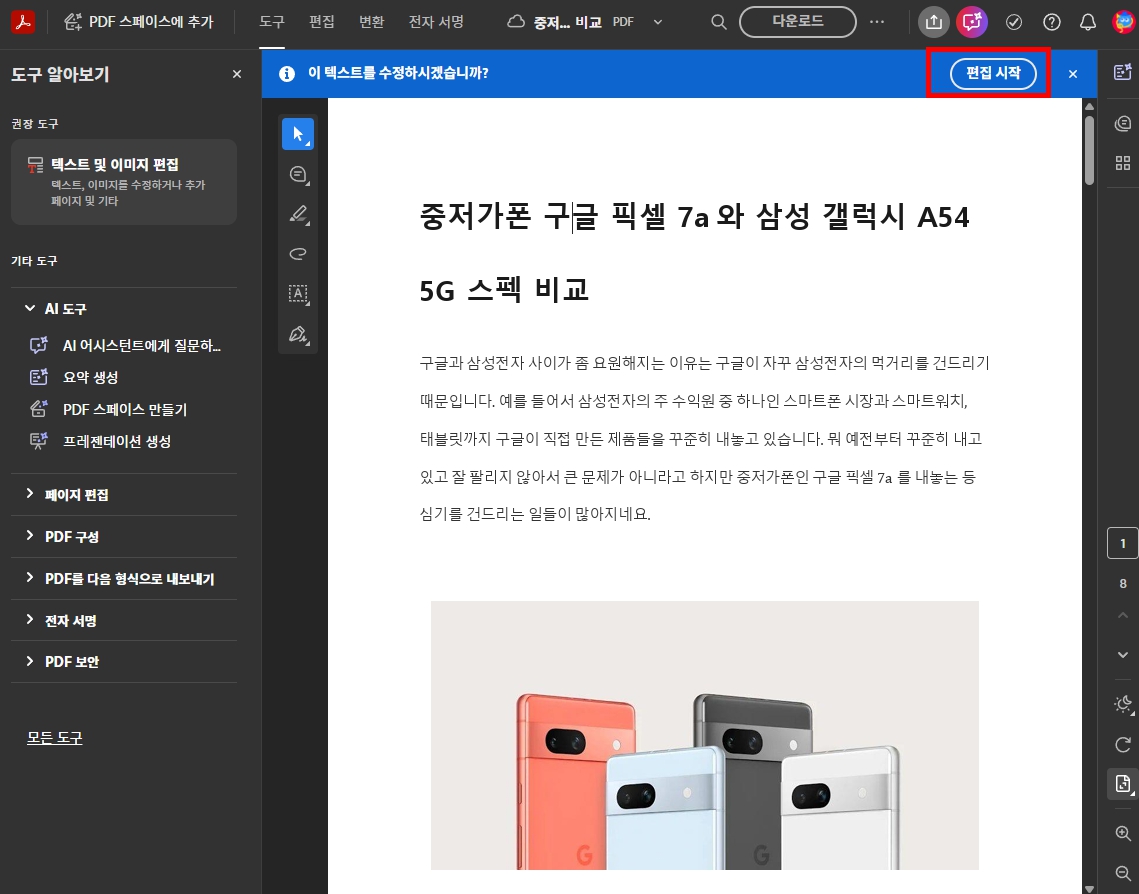Open generative summary icon in right rail
This screenshot has height=894, width=1139.
(x=1122, y=72)
